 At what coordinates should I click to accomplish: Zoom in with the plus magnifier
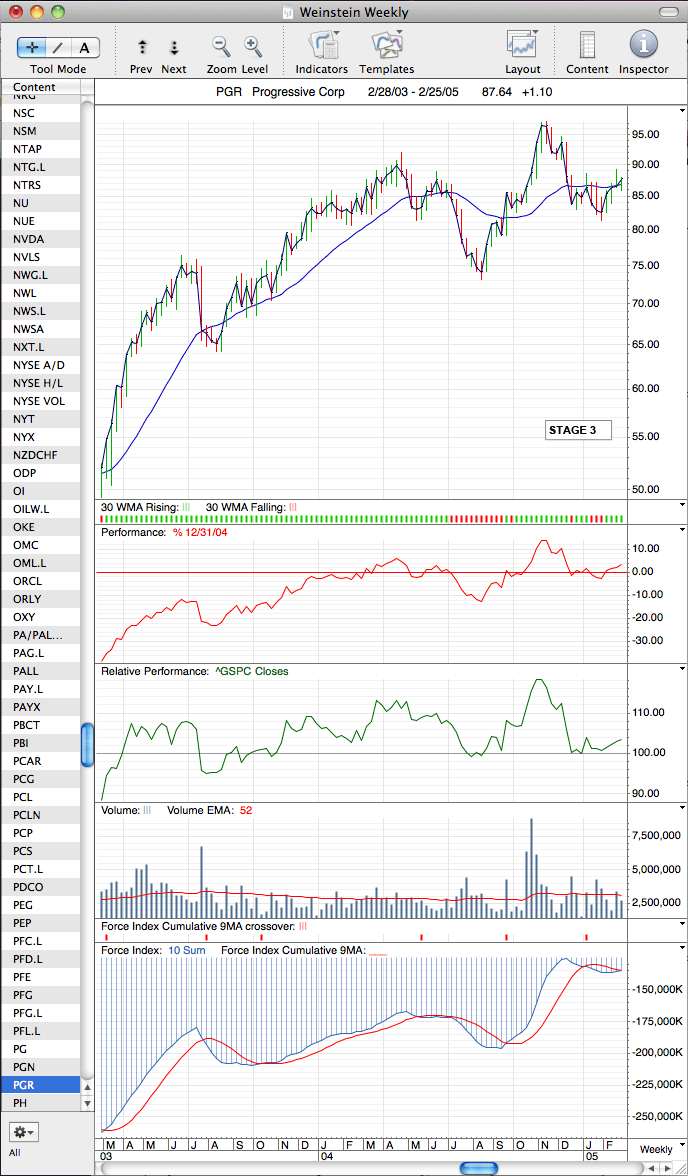click(x=254, y=47)
